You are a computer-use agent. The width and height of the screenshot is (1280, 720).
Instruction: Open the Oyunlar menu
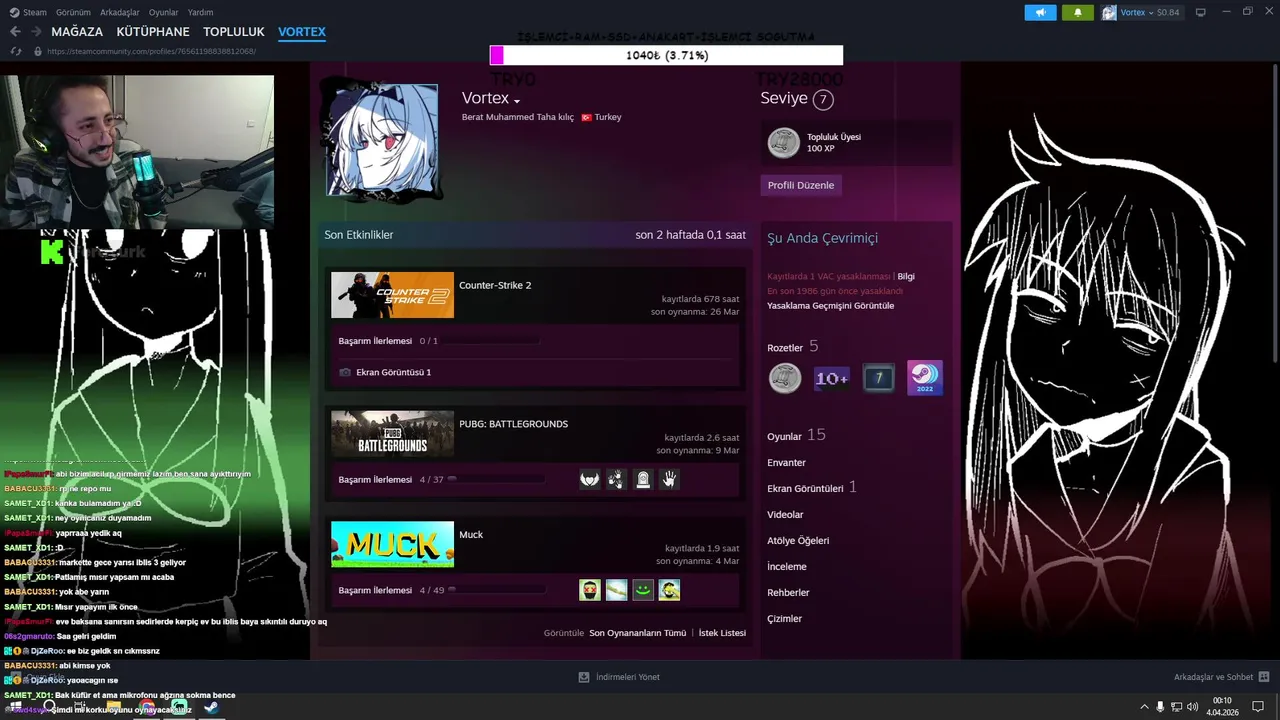tap(164, 12)
